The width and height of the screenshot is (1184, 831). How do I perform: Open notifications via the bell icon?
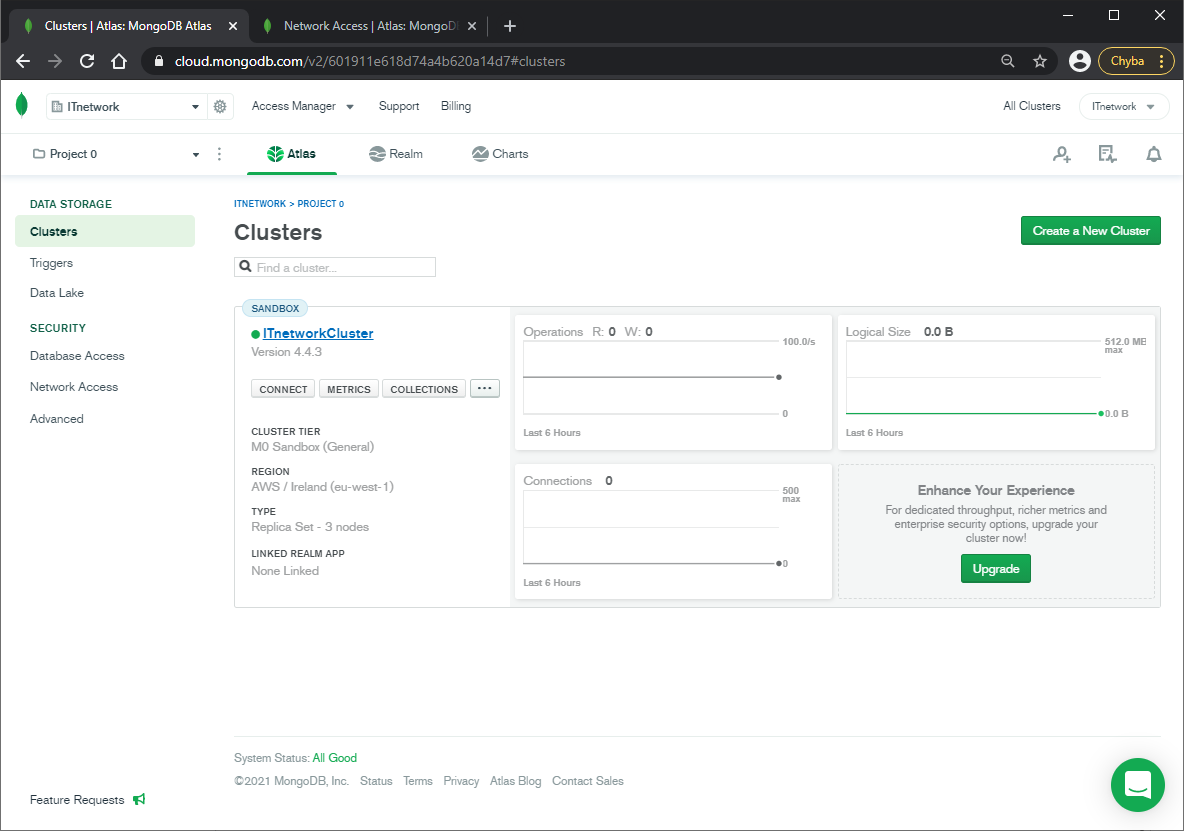[1153, 154]
